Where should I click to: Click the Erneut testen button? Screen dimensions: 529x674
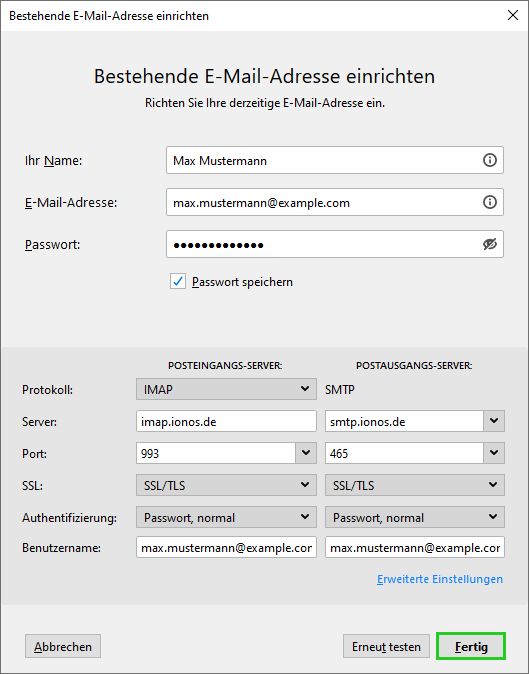[x=386, y=646]
